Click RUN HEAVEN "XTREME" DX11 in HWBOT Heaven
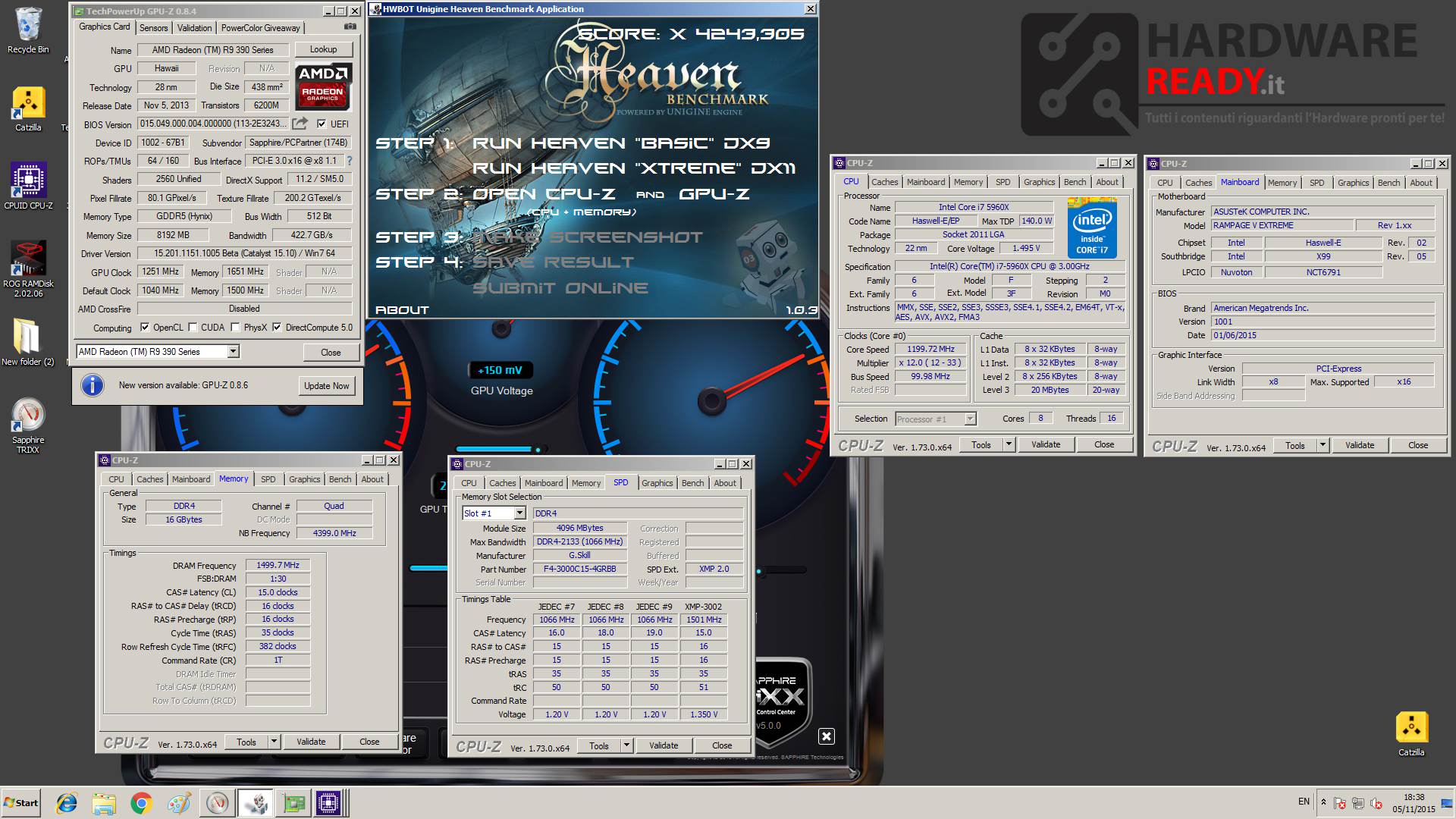The image size is (1456, 819). [634, 168]
